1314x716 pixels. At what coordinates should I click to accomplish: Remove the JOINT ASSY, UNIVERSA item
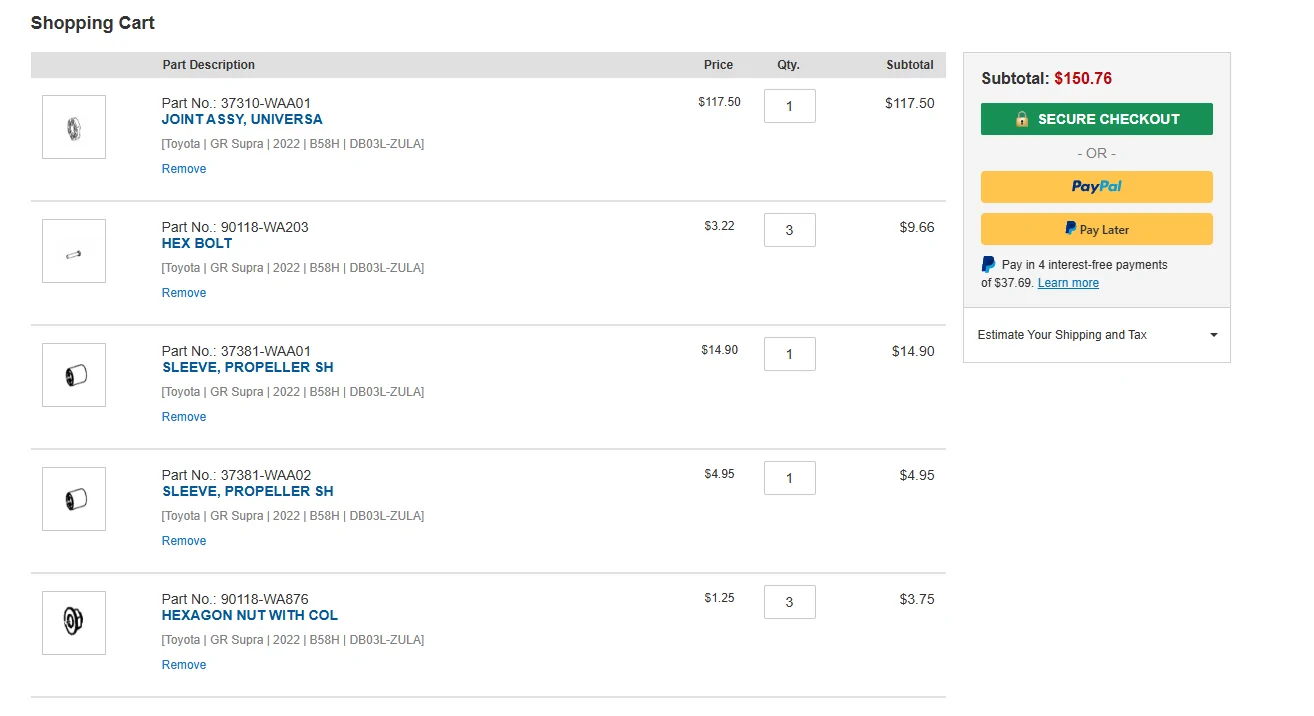coord(184,169)
